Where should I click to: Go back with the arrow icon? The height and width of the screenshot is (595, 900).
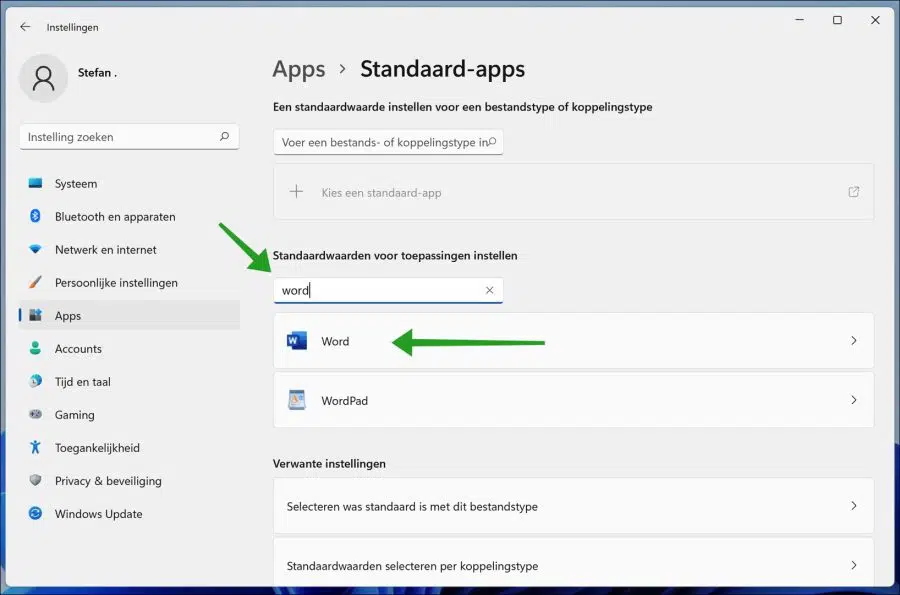pyautogui.click(x=25, y=27)
